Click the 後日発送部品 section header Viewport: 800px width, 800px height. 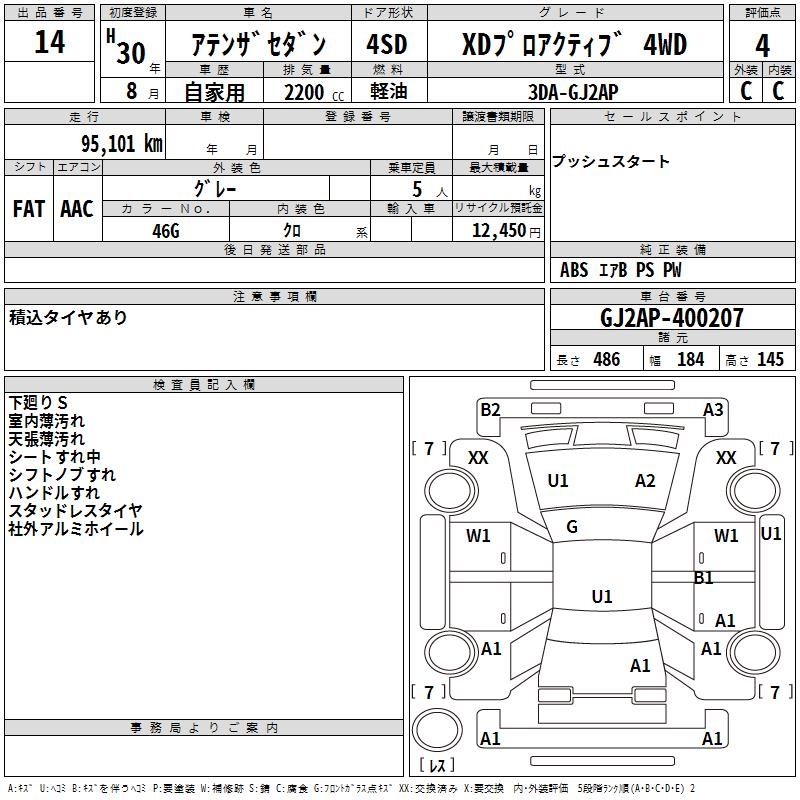274,249
